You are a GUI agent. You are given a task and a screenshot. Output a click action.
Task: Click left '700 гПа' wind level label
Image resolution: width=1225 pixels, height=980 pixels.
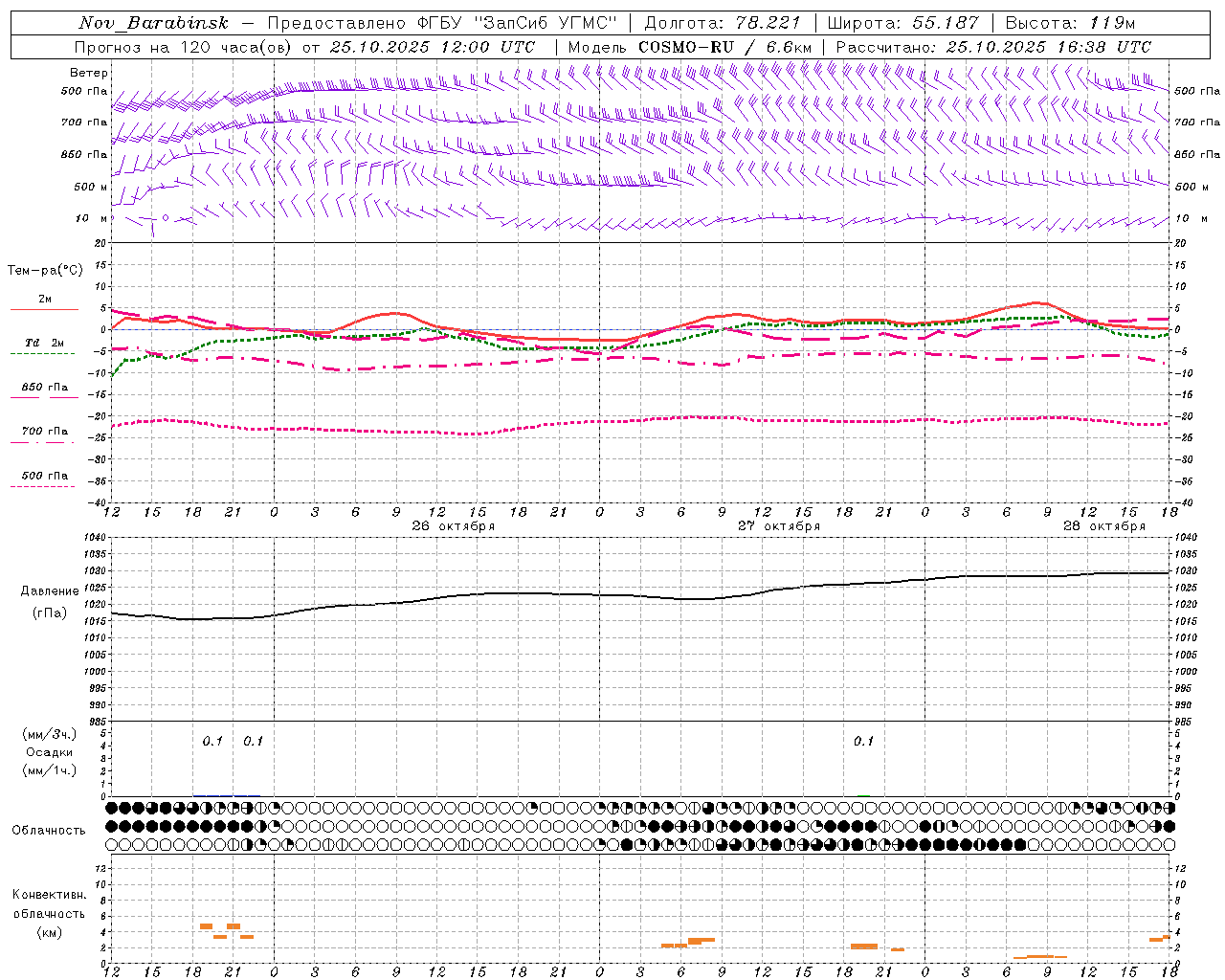84,122
